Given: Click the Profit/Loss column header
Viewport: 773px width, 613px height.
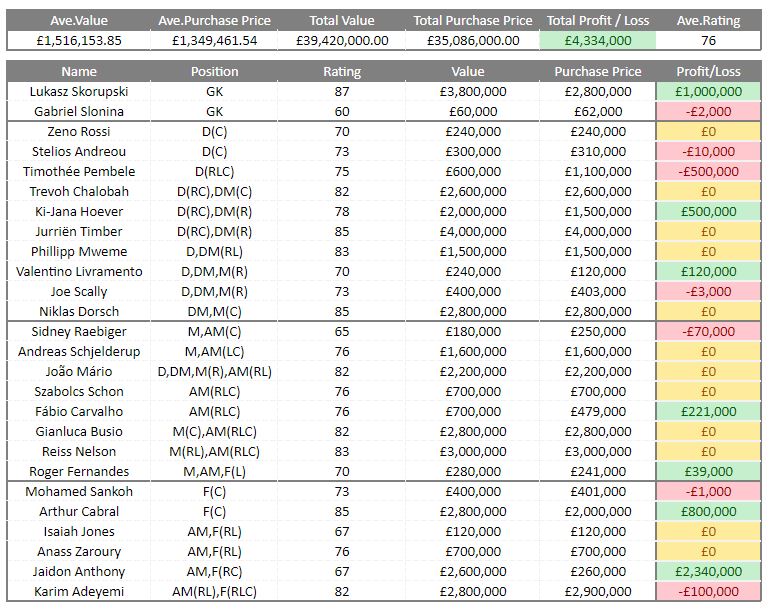Looking at the screenshot, I should (x=708, y=71).
